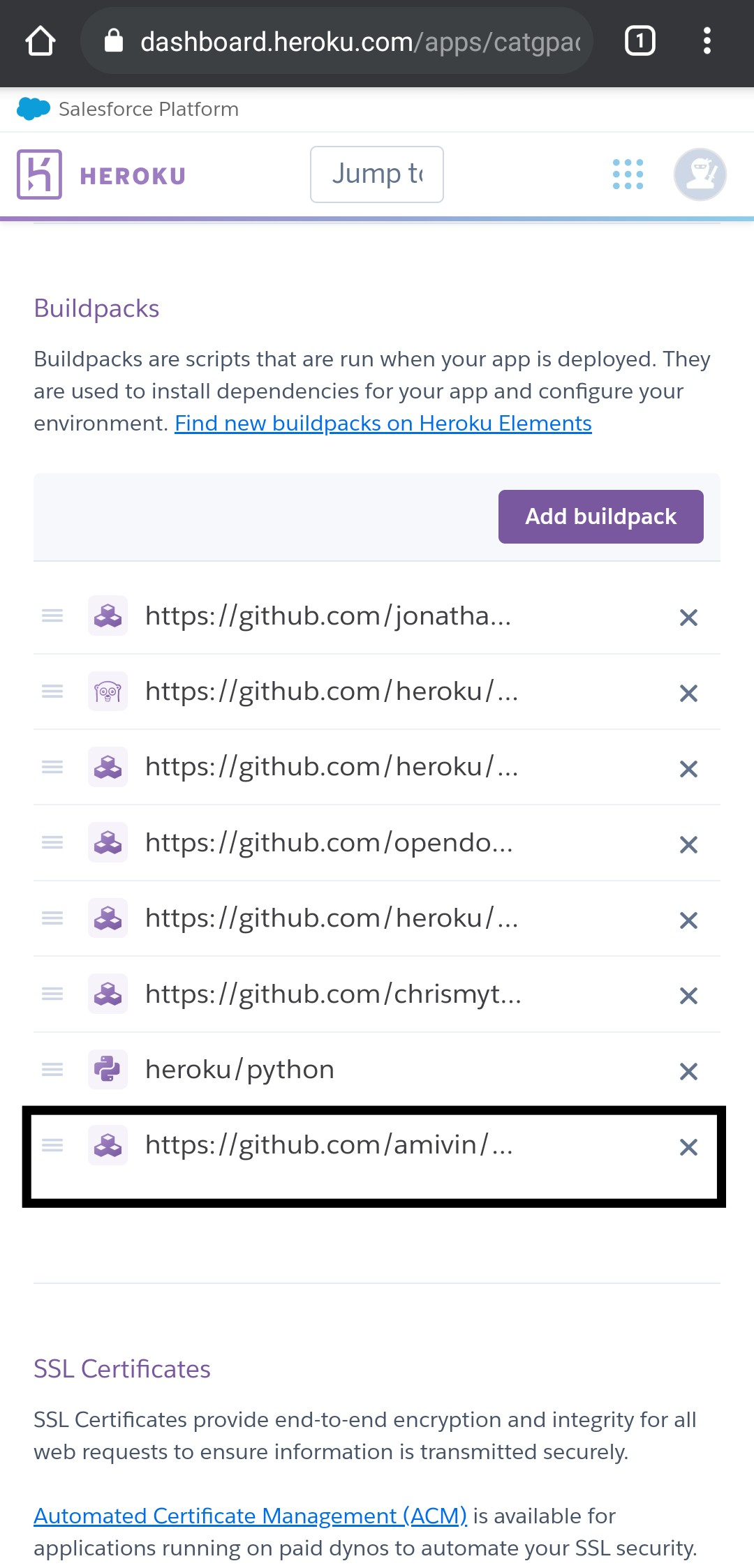The height and width of the screenshot is (1568, 754).
Task: Grab the reorder handle for jonatha... buildpack
Action: click(x=52, y=615)
